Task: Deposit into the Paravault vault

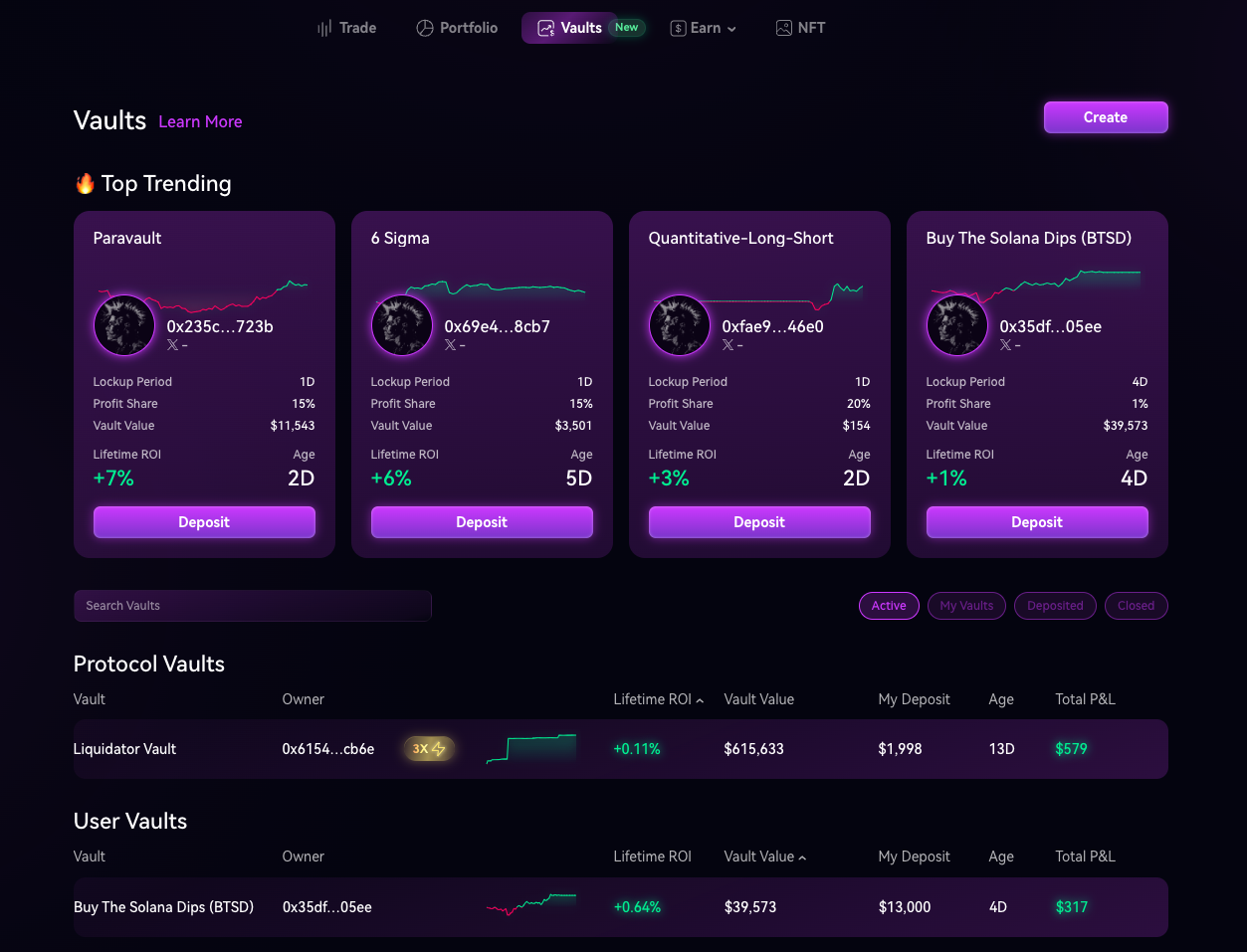Action: (204, 522)
